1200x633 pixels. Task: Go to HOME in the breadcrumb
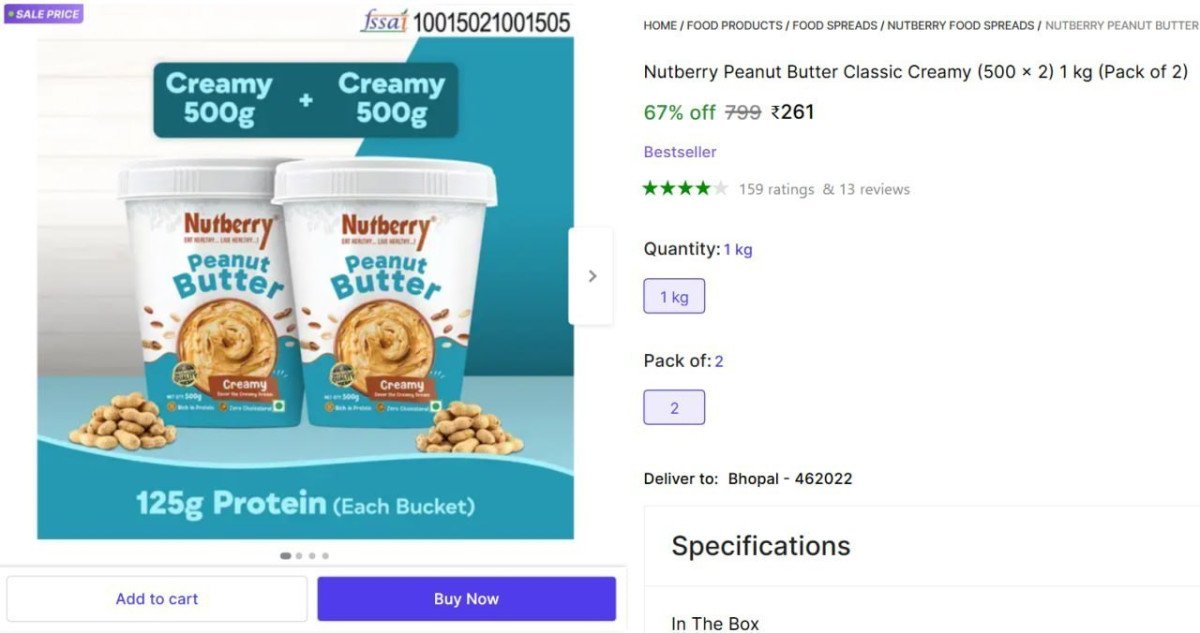click(x=660, y=25)
